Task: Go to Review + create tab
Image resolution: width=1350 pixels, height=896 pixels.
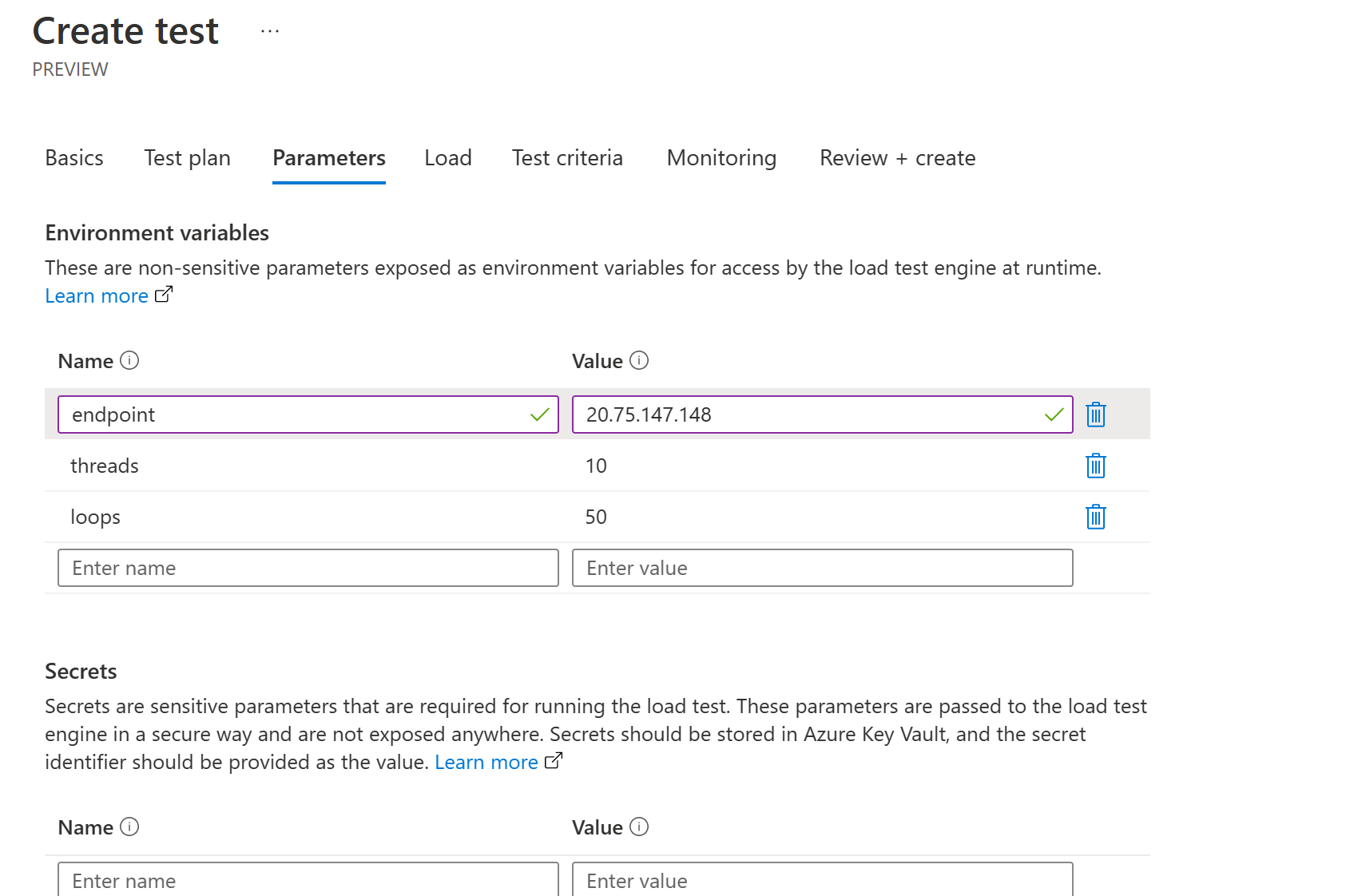Action: click(x=897, y=158)
